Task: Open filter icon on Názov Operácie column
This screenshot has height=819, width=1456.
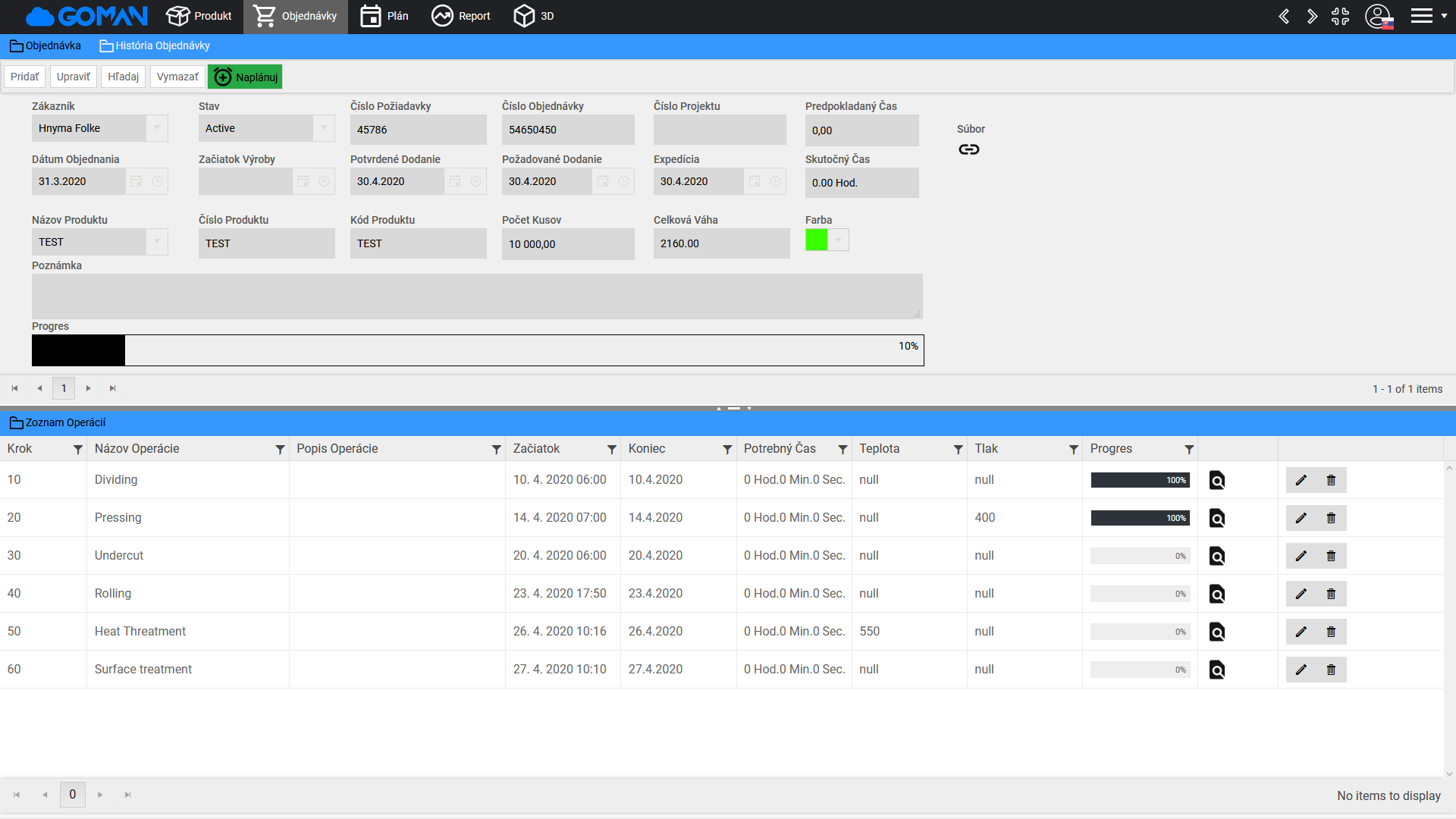Action: pyautogui.click(x=280, y=450)
